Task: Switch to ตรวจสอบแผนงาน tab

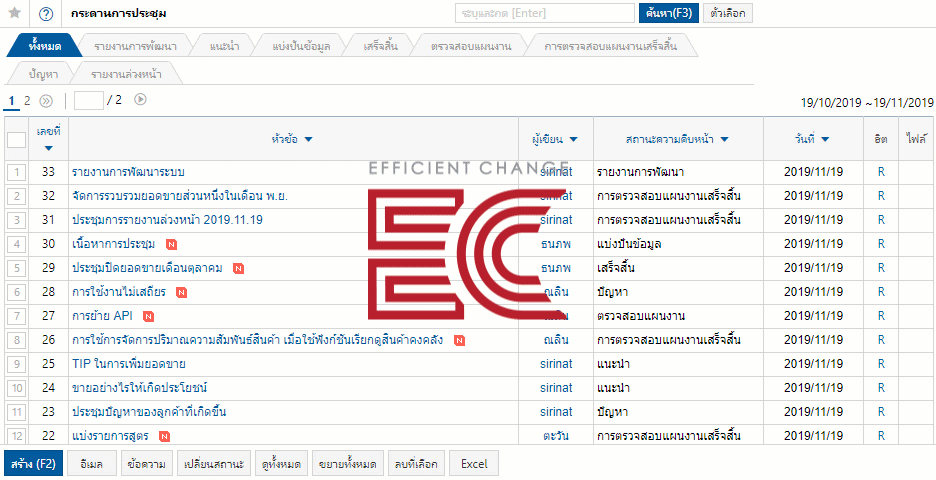Action: click(470, 46)
